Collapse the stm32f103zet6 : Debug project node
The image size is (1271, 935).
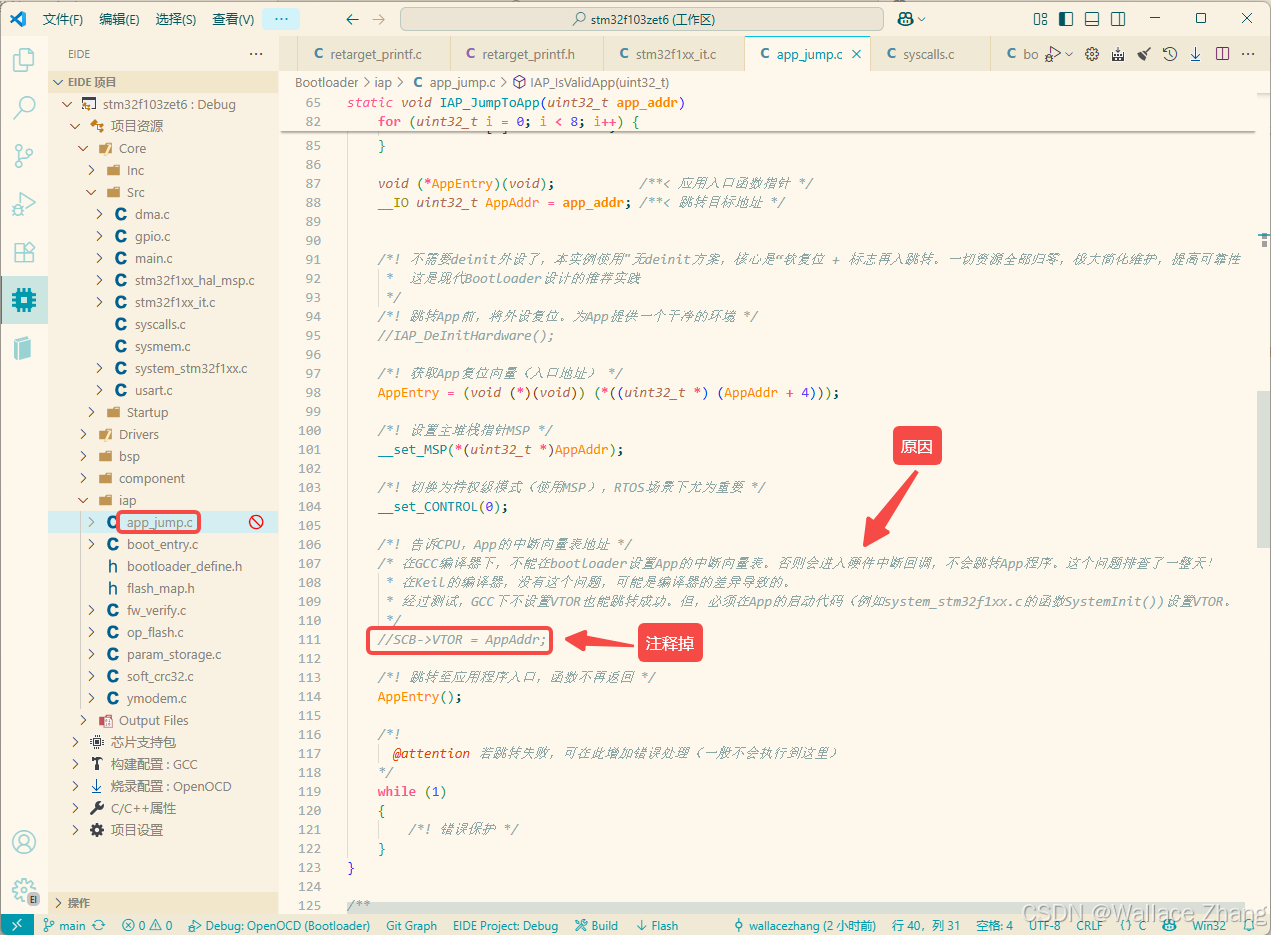[67, 104]
